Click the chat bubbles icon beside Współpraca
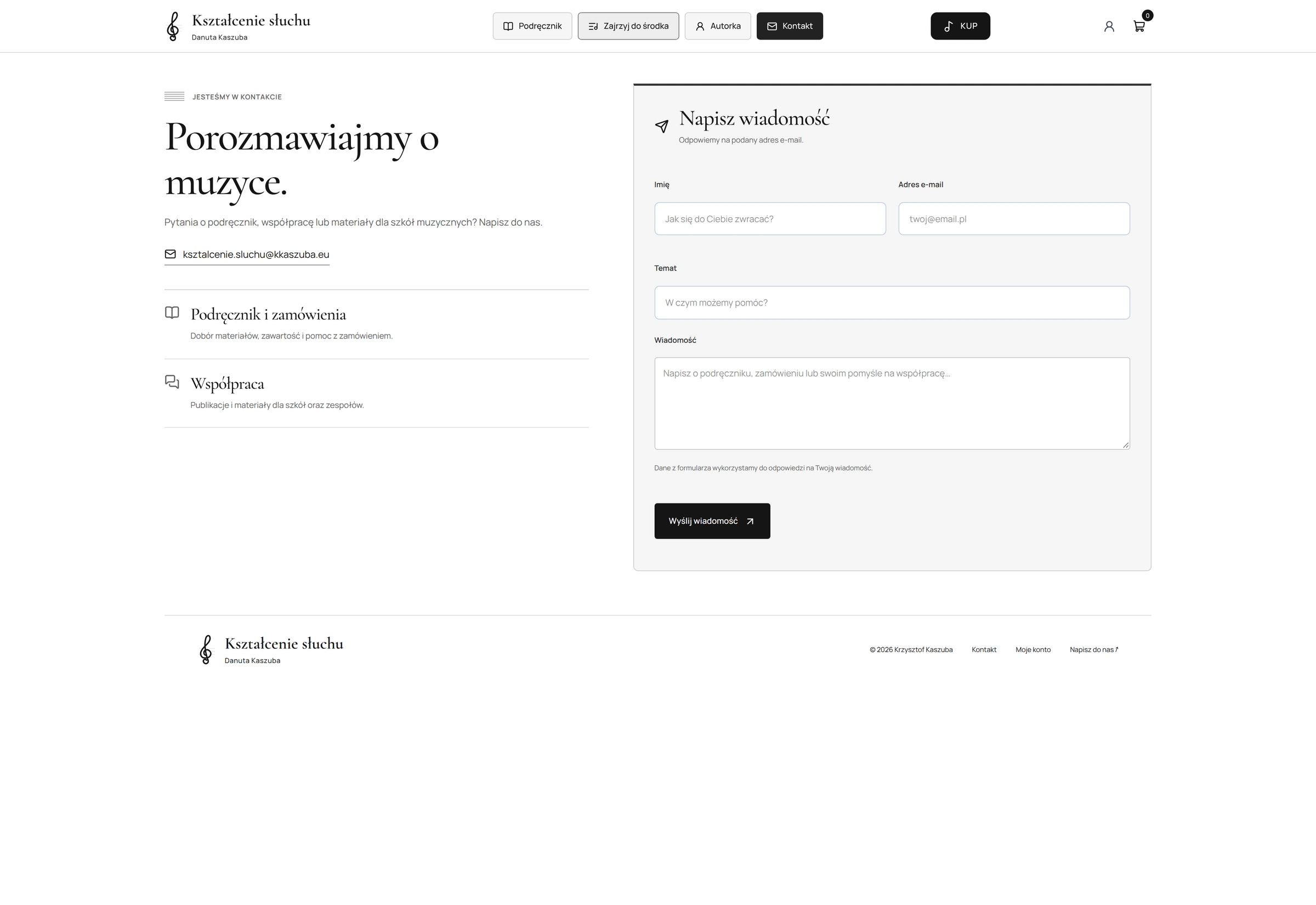1316x905 pixels. point(172,382)
